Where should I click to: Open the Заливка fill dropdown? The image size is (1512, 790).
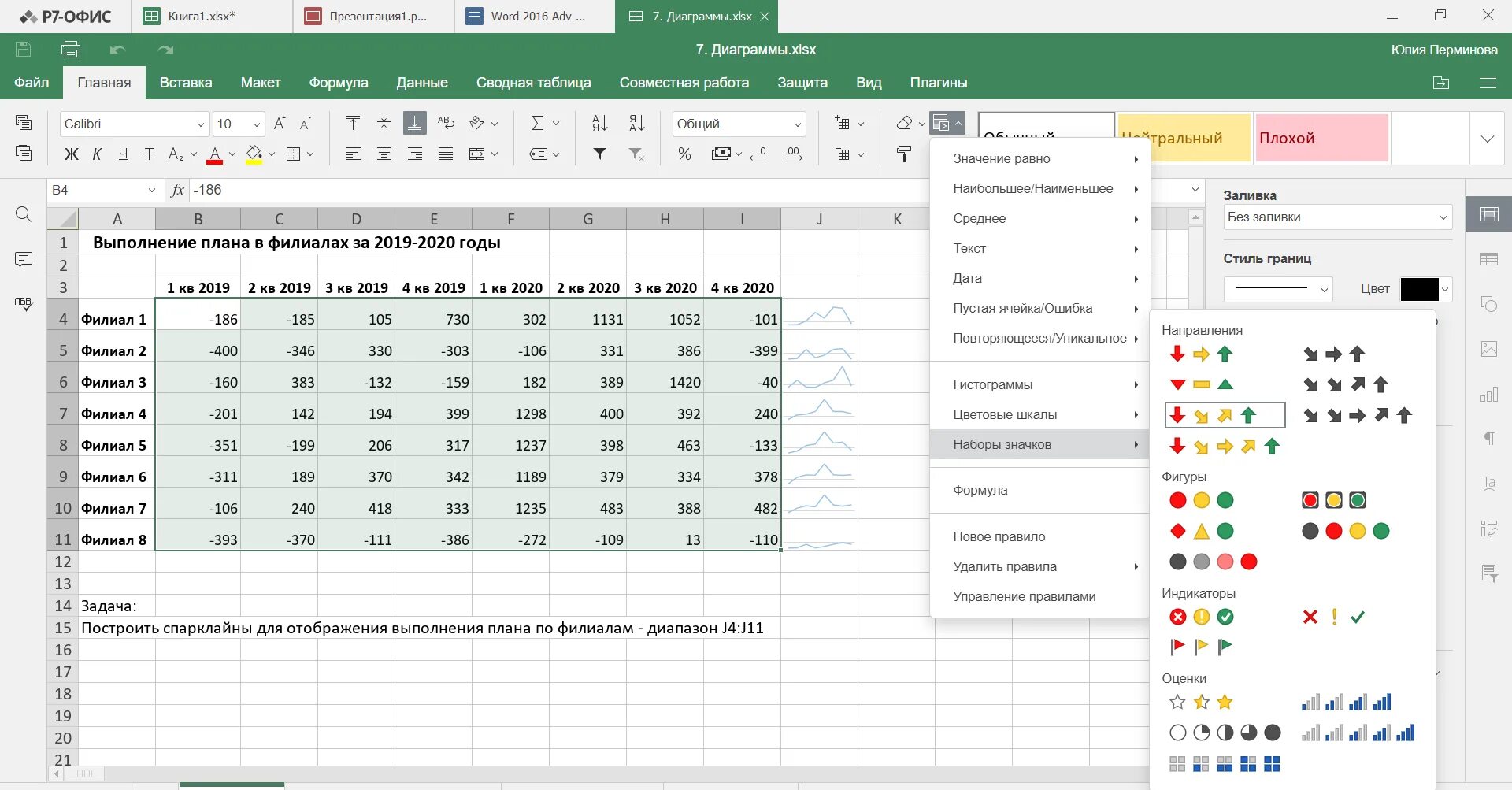[1338, 217]
